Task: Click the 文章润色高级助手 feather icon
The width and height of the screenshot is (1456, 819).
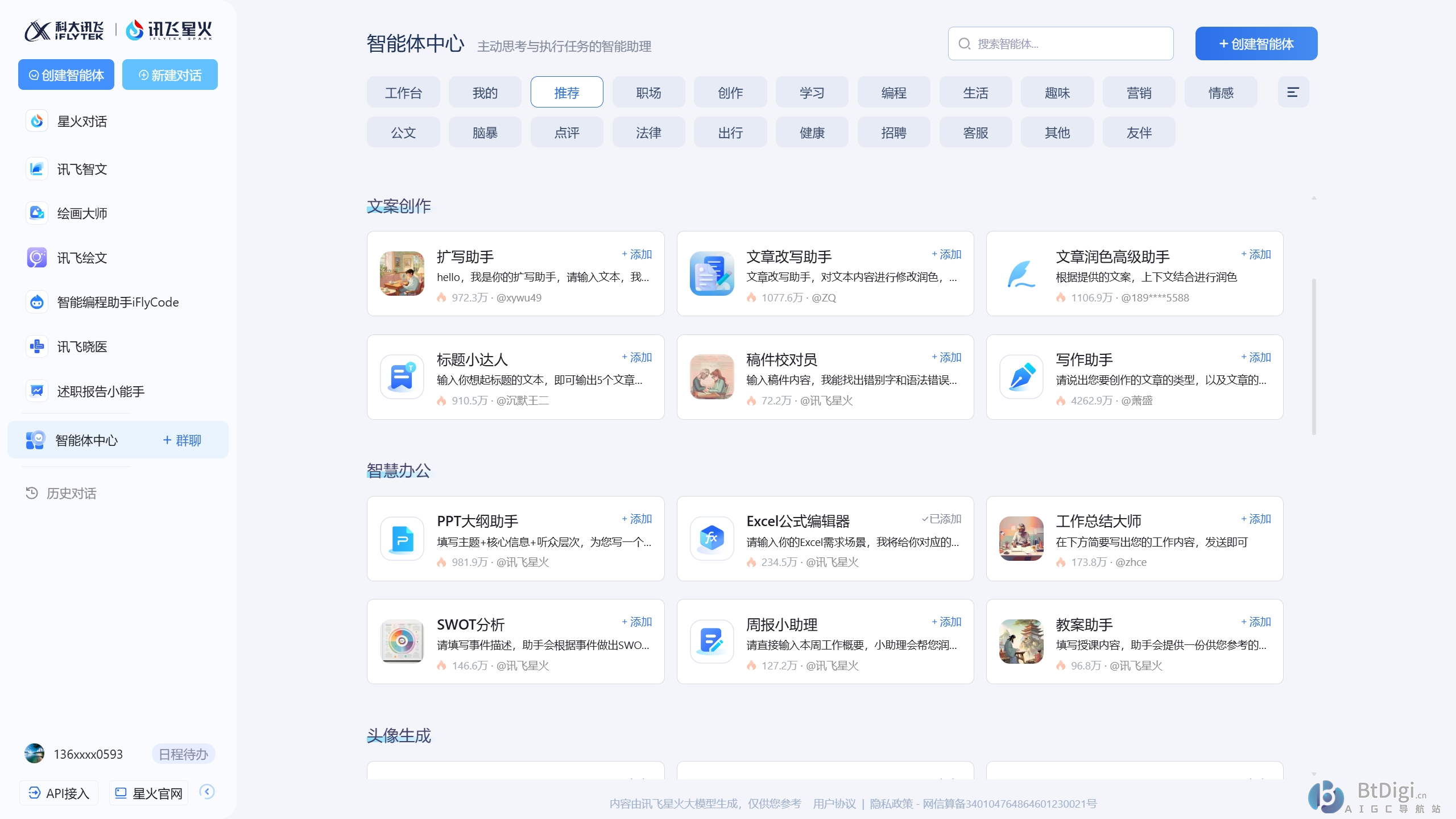Action: click(x=1021, y=274)
